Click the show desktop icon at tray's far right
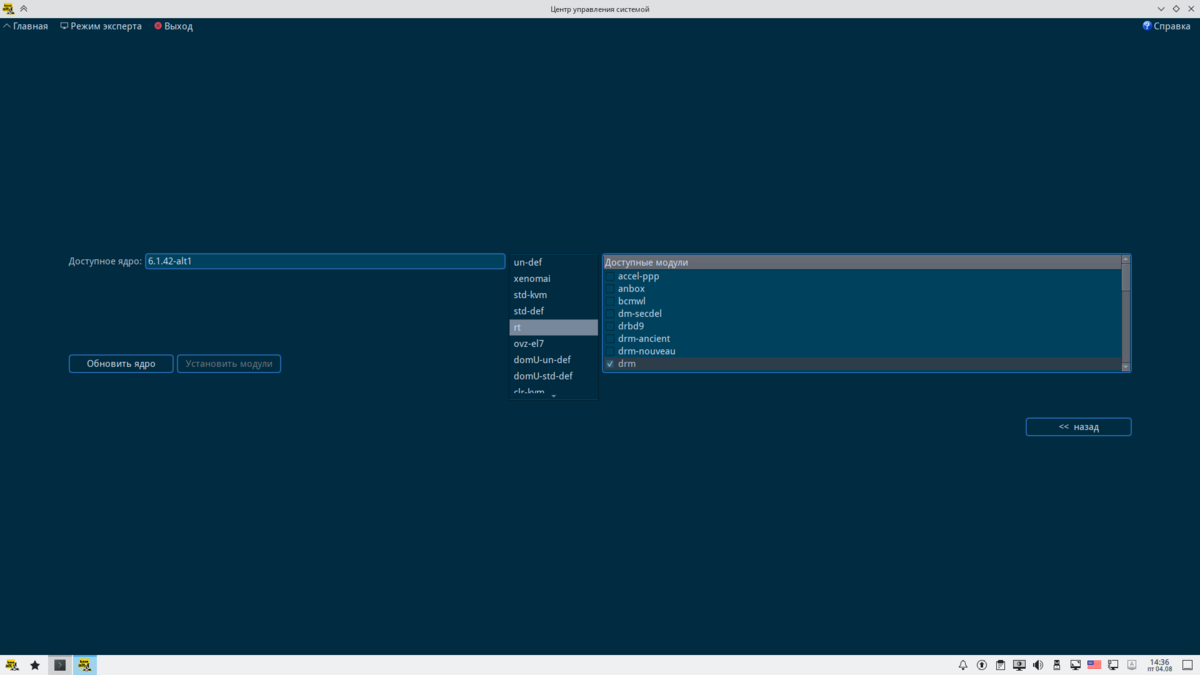Image resolution: width=1200 pixels, height=675 pixels. pos(1189,664)
